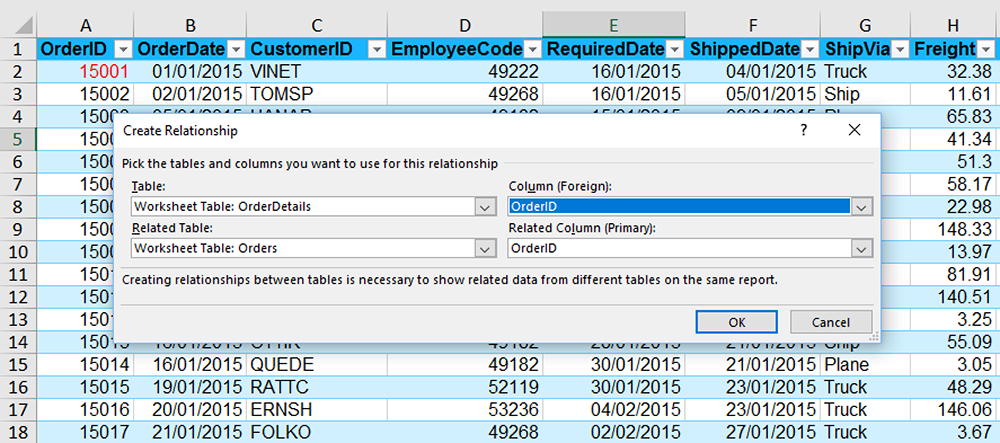Cancel the Create Relationship dialog

coord(830,322)
